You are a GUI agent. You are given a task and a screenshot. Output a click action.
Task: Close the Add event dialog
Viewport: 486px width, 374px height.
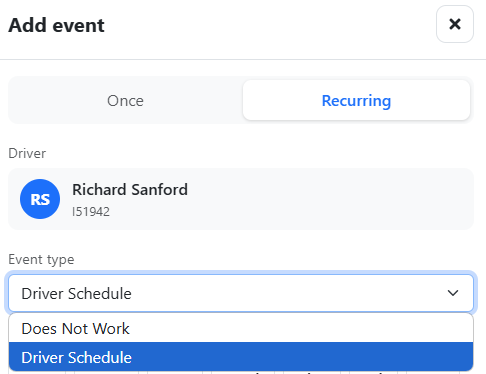coord(455,24)
